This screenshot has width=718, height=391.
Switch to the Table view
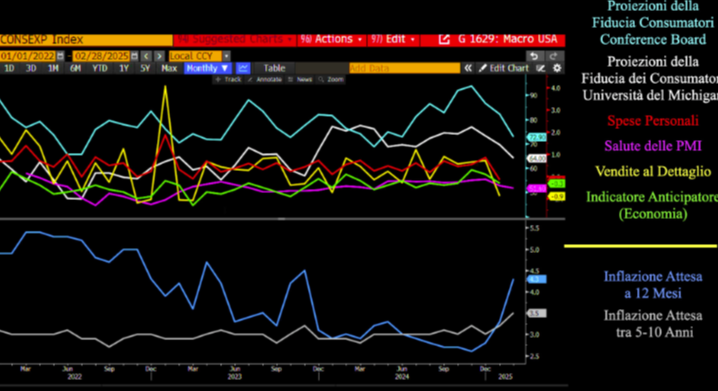click(x=274, y=68)
